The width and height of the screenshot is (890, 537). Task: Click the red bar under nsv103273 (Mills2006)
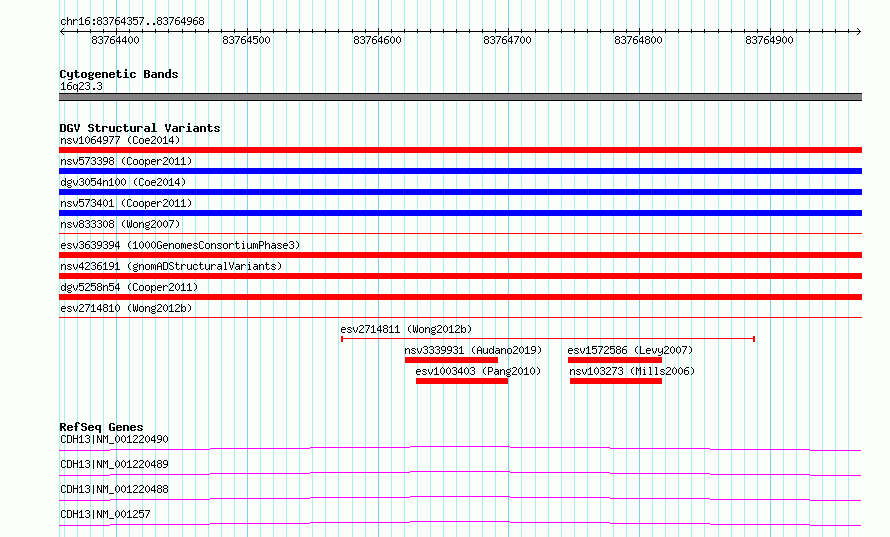click(616, 381)
